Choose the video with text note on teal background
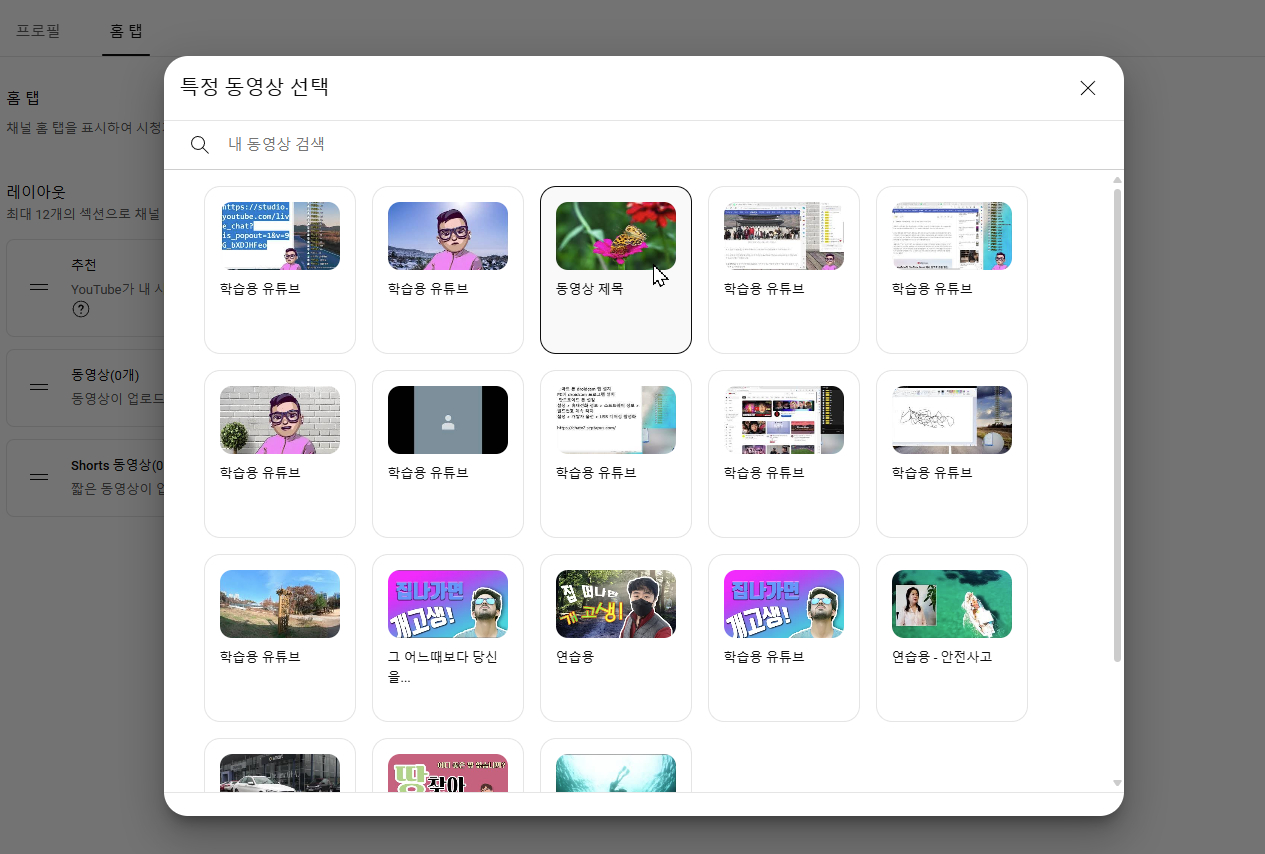Viewport: 1265px width, 854px height. tap(616, 454)
